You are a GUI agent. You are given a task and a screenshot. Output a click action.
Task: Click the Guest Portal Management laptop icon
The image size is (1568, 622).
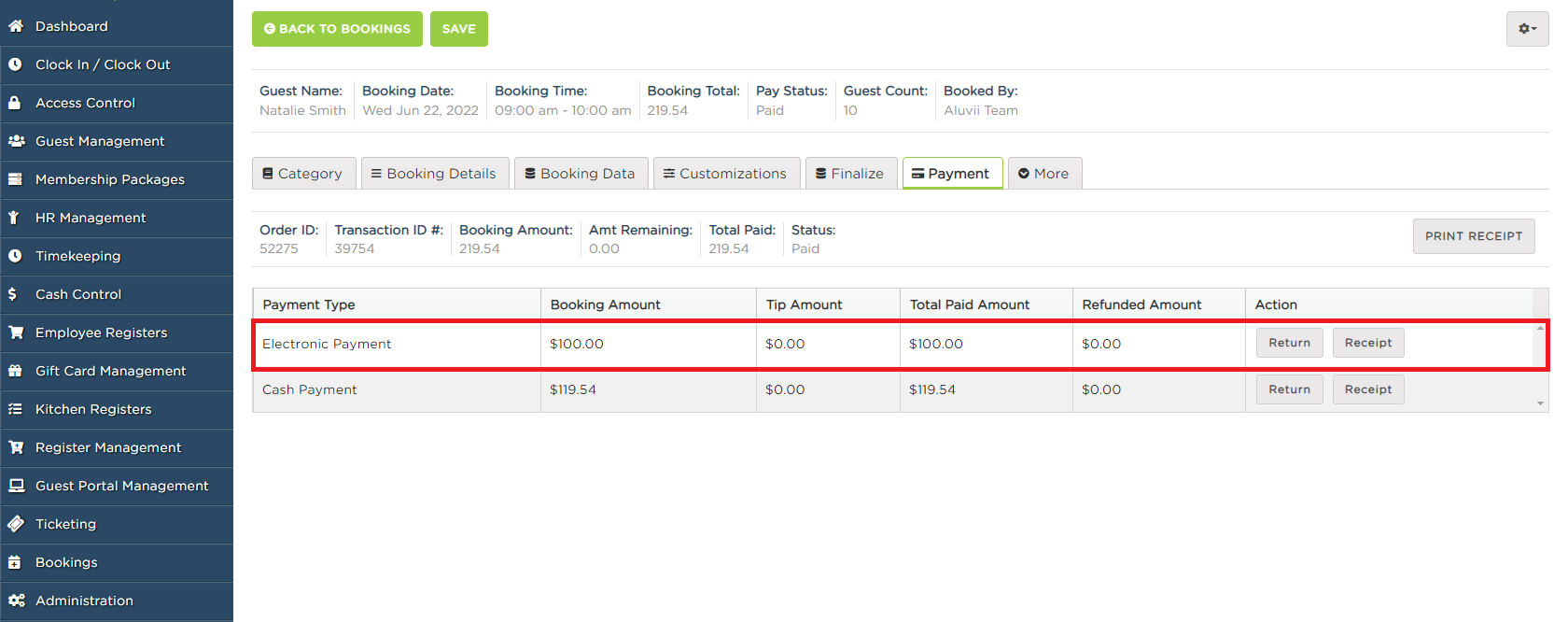click(16, 486)
